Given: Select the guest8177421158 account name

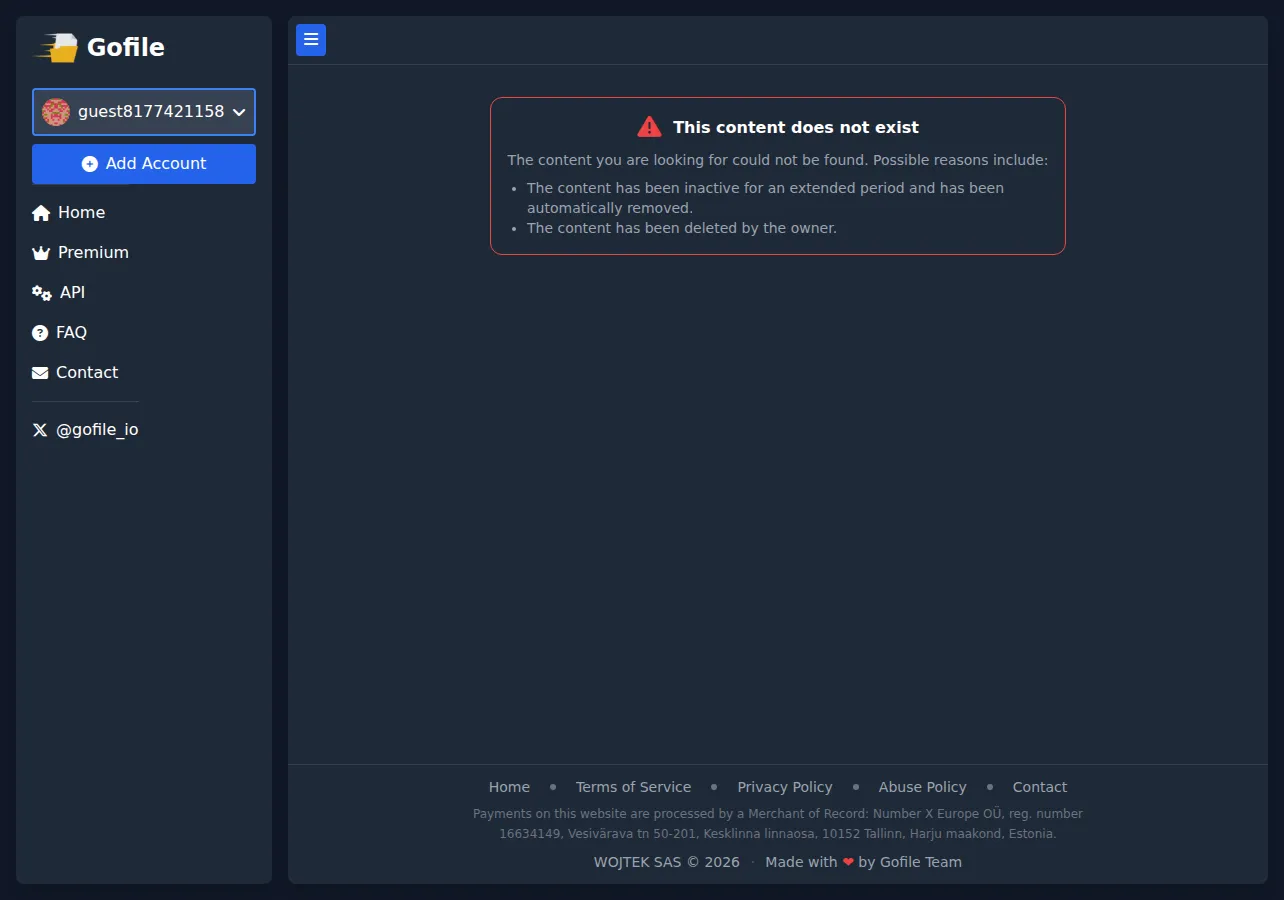Looking at the screenshot, I should tap(151, 112).
